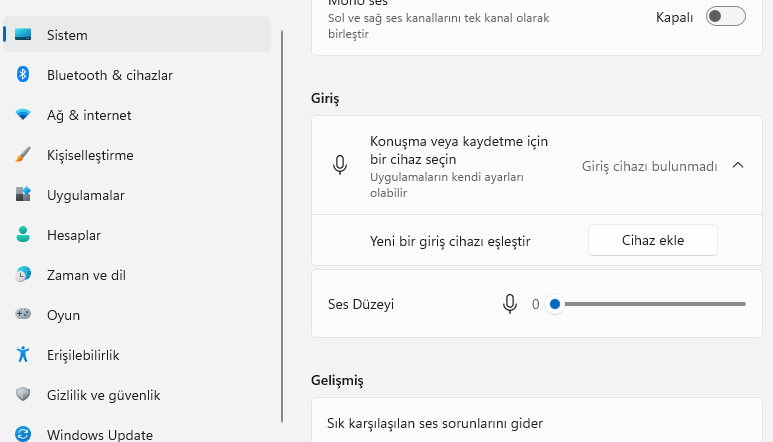Toggle the Mono ses switch
This screenshot has width=773, height=442.
coord(725,17)
